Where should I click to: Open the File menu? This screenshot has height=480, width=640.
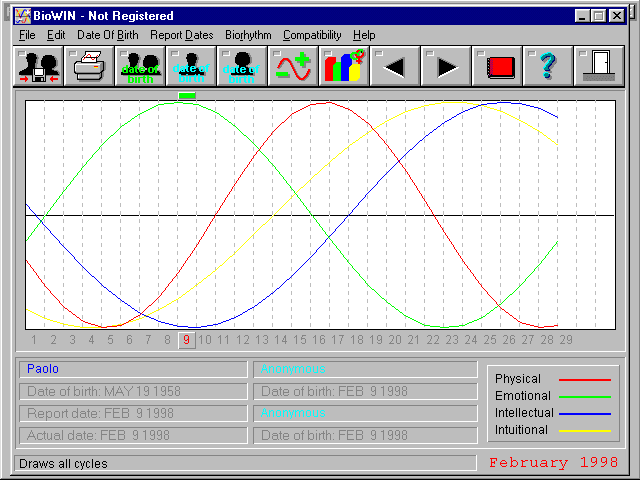pos(27,35)
